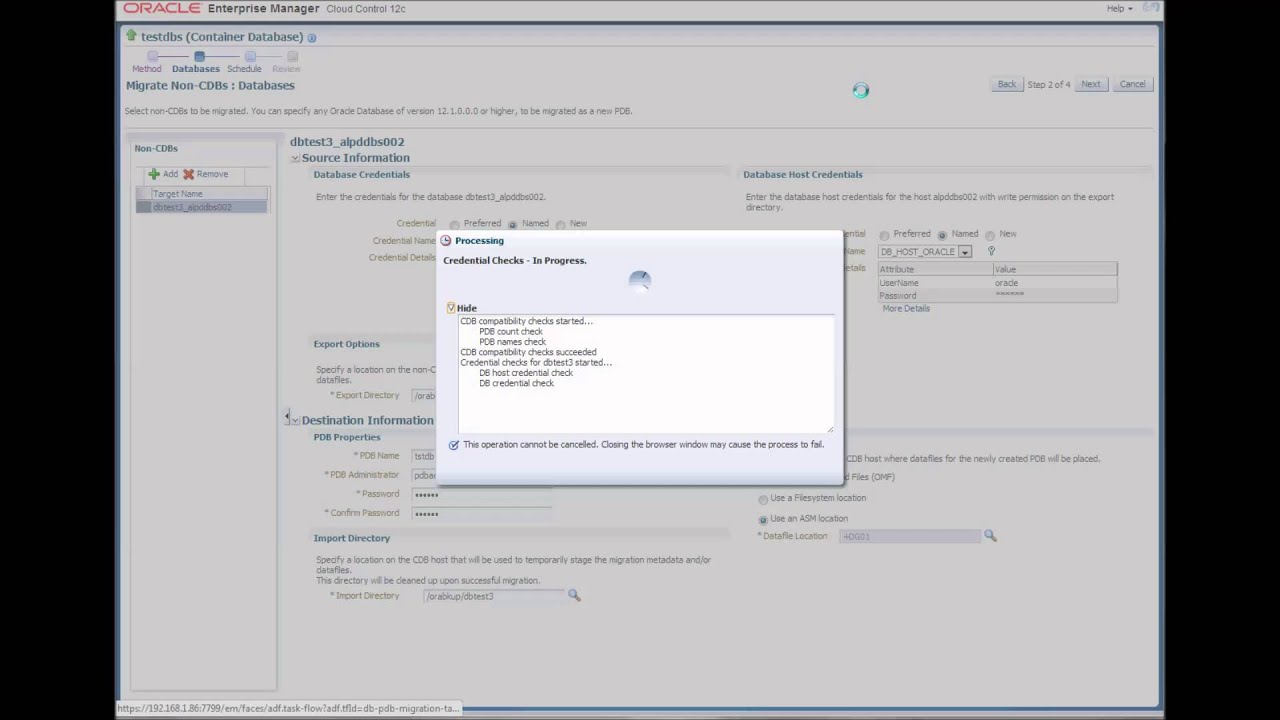Image resolution: width=1280 pixels, height=720 pixels.
Task: Click the Confirm Password field
Action: pos(482,513)
